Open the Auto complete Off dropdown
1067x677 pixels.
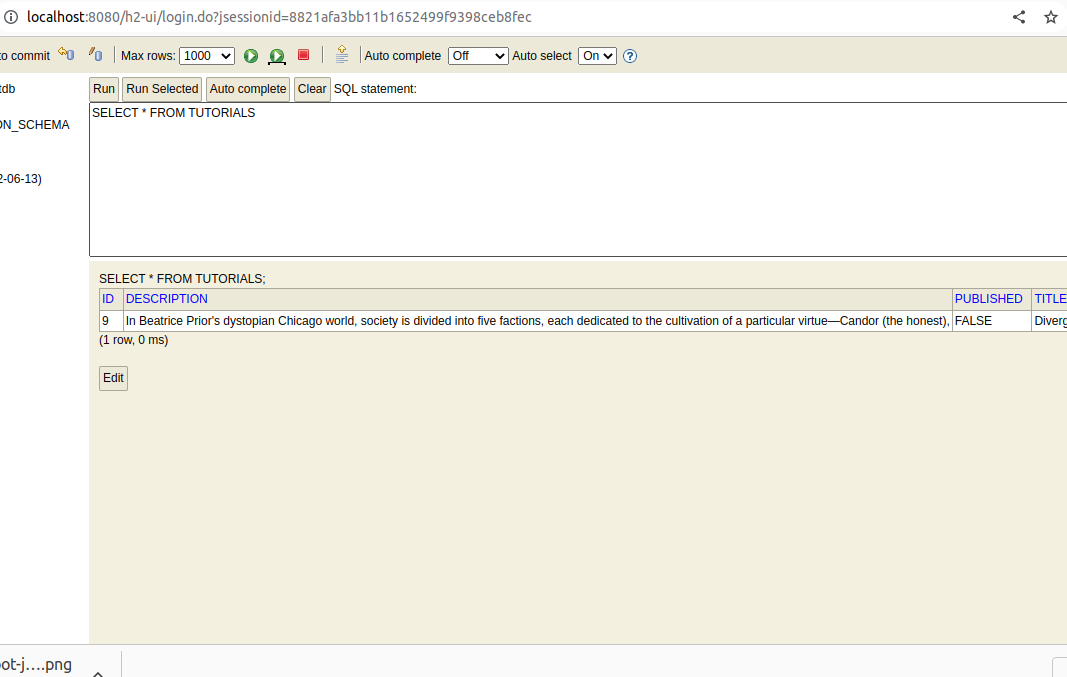pyautogui.click(x=478, y=56)
